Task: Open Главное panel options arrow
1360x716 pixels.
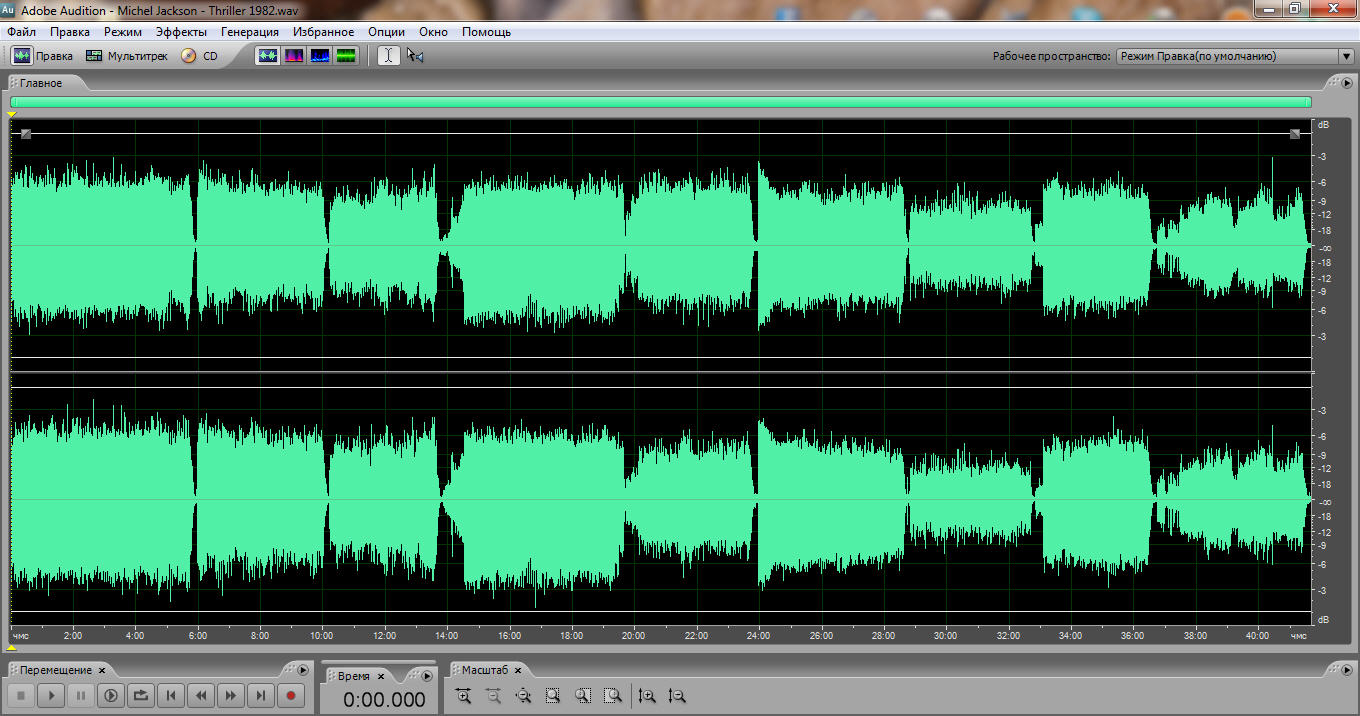Action: [1347, 83]
